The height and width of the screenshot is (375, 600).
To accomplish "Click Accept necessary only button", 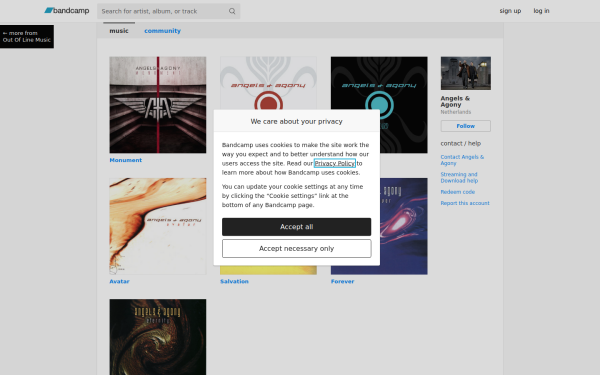I will (297, 249).
